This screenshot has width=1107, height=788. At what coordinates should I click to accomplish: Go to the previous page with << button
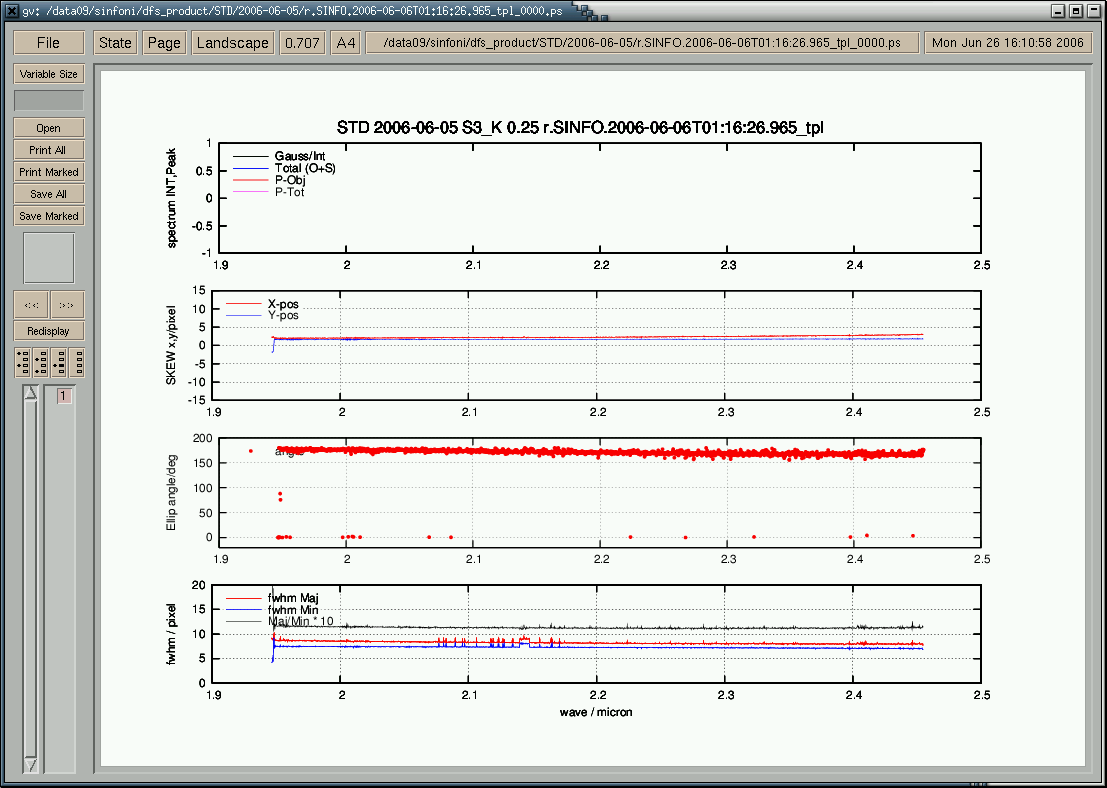pos(31,304)
